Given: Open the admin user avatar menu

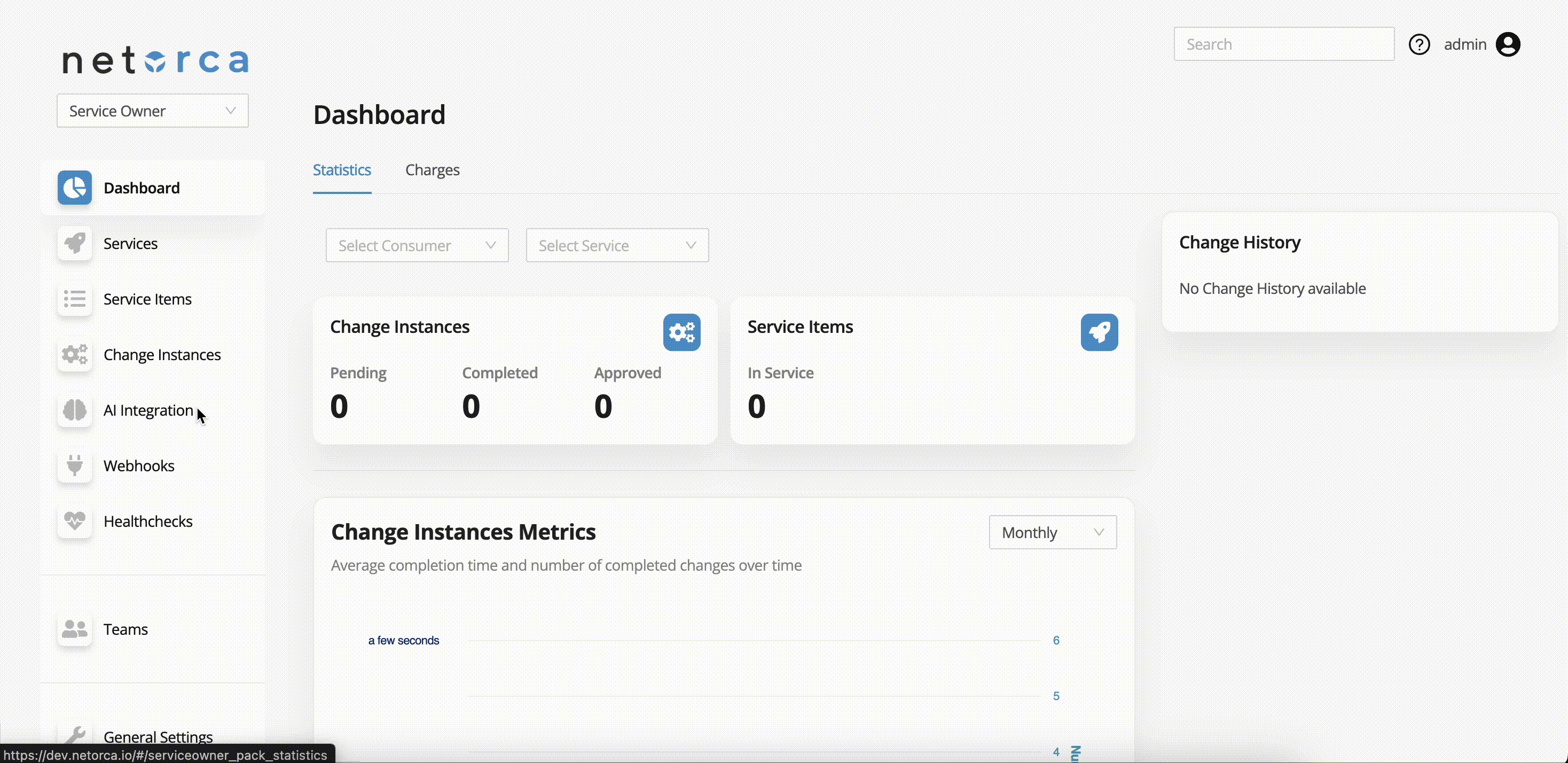Looking at the screenshot, I should [x=1508, y=44].
